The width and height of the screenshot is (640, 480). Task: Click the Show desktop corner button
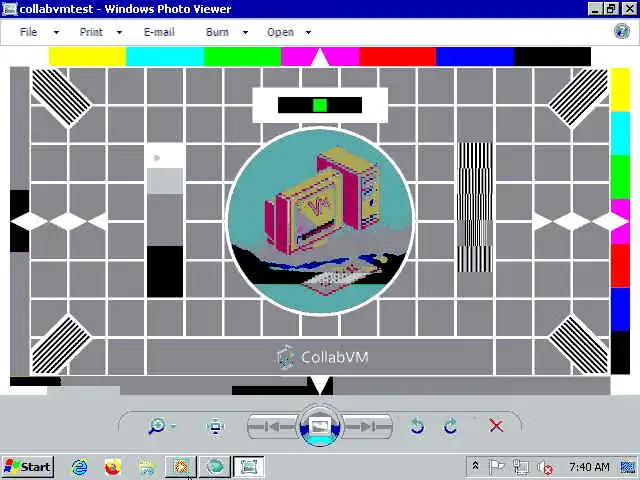[629, 467]
